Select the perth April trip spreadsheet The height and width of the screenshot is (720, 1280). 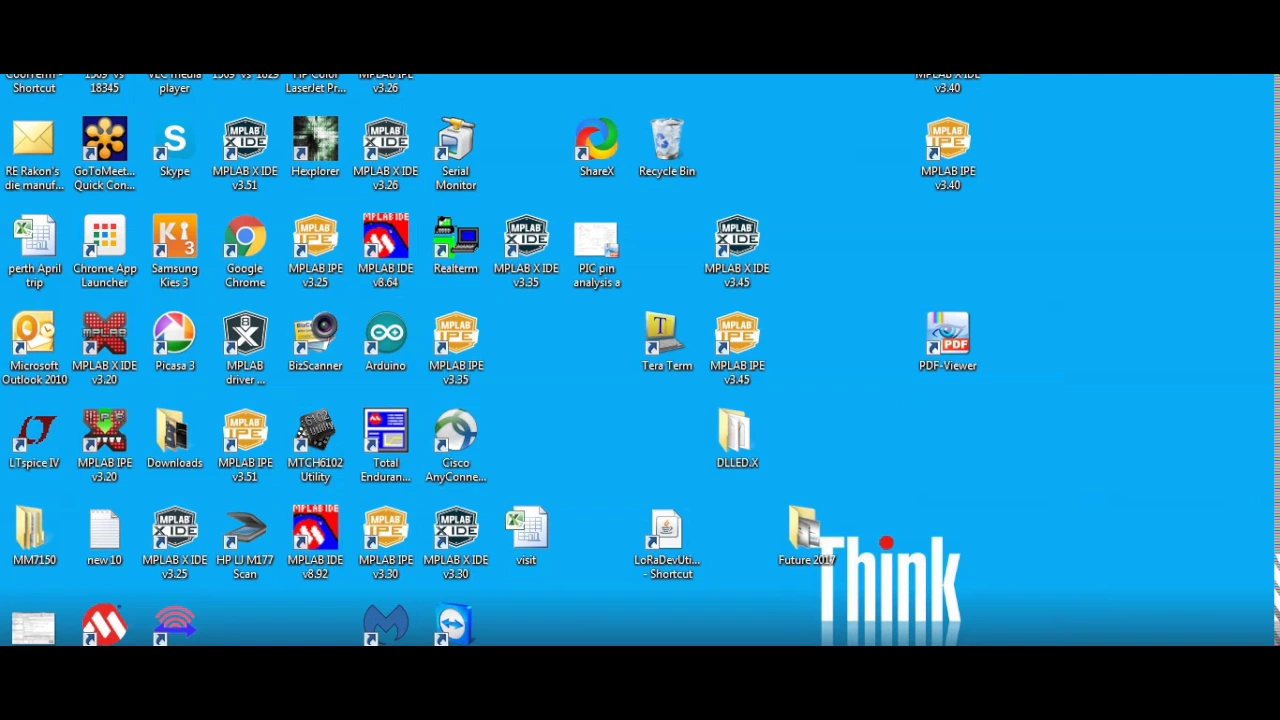click(34, 252)
